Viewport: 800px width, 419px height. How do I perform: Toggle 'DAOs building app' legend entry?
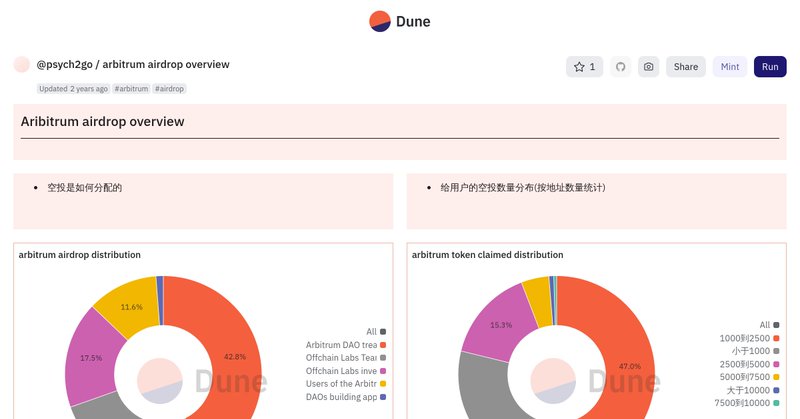point(346,397)
